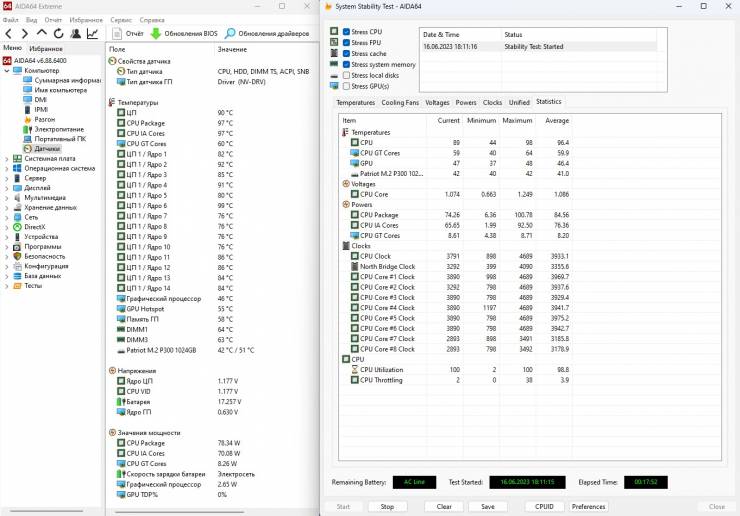This screenshot has height=516, width=740.
Task: Click the graph chart toolbar icon
Action: coord(92,34)
